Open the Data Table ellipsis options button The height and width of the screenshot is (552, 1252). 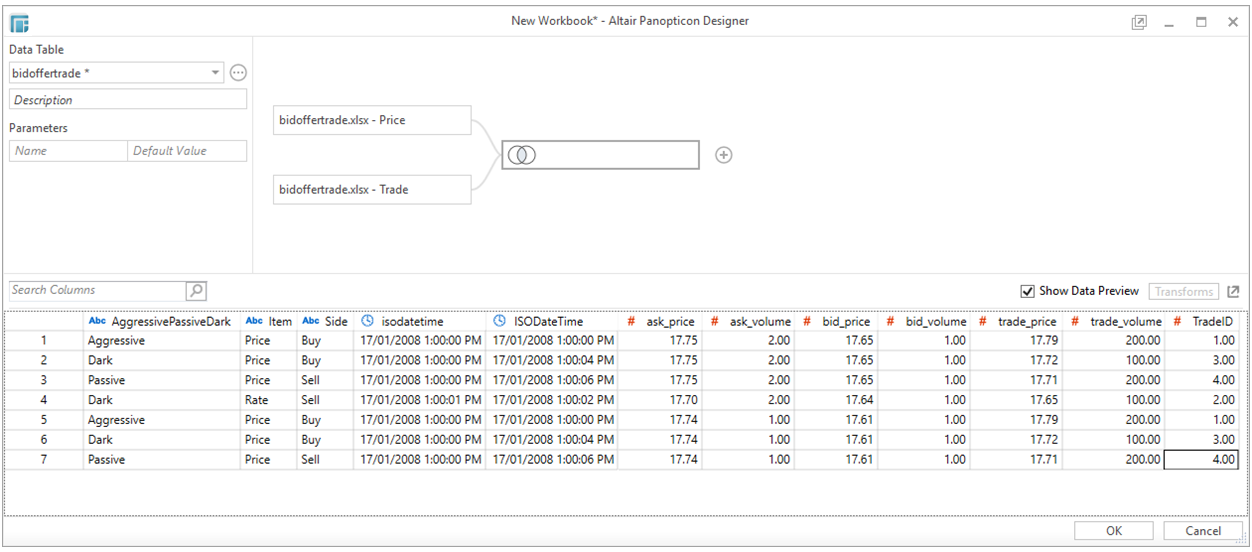pyautogui.click(x=238, y=73)
